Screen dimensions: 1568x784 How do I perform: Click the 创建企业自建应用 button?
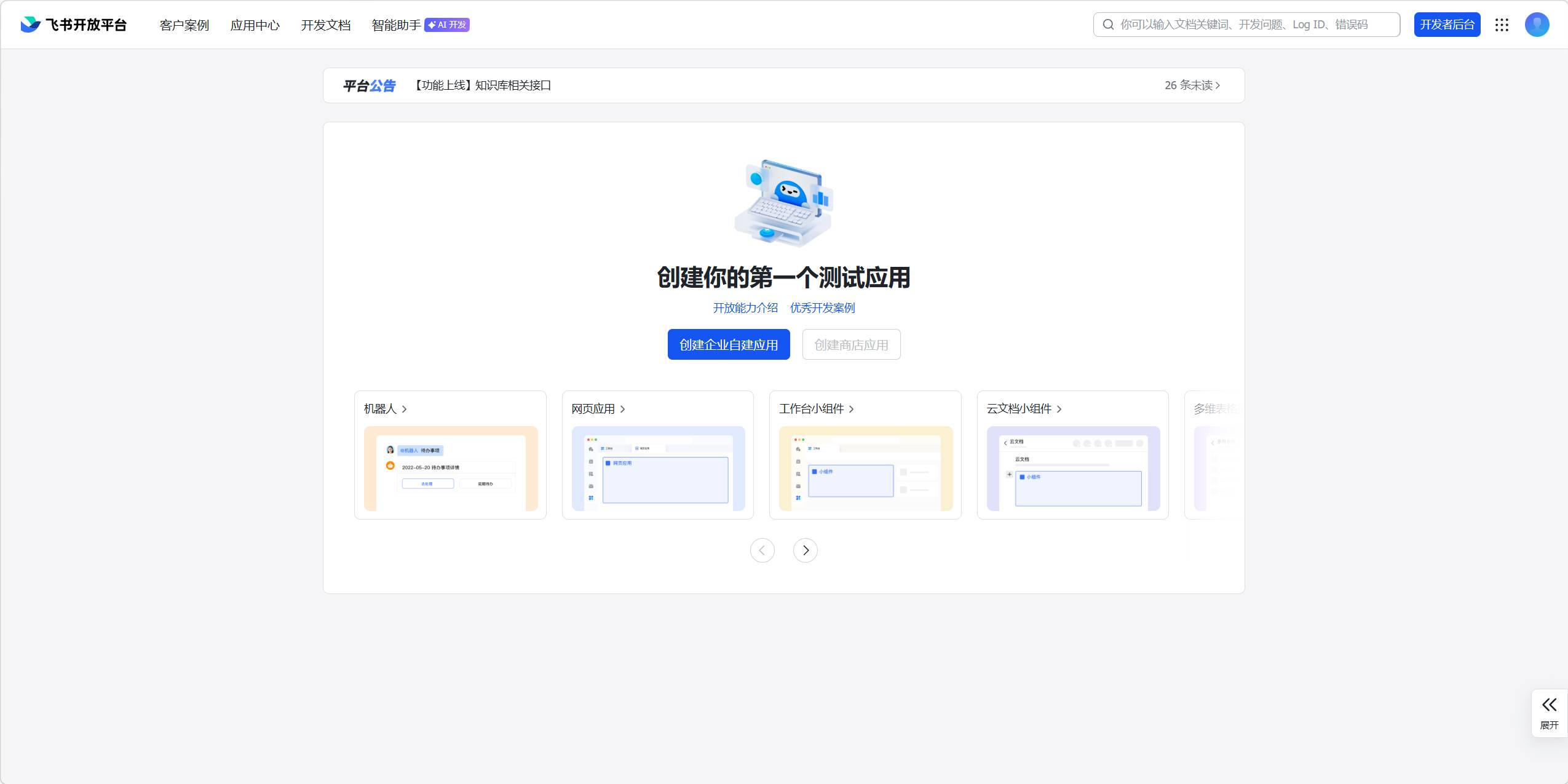pos(728,344)
